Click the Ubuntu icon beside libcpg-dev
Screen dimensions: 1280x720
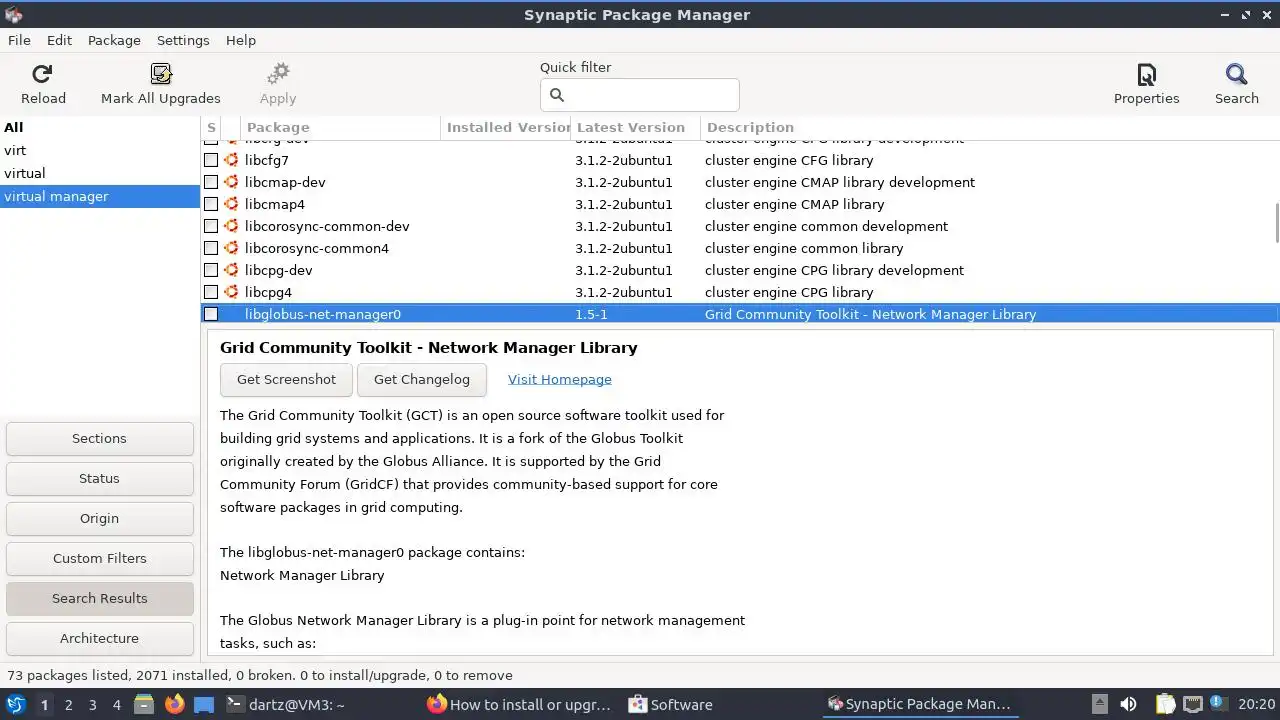231,270
